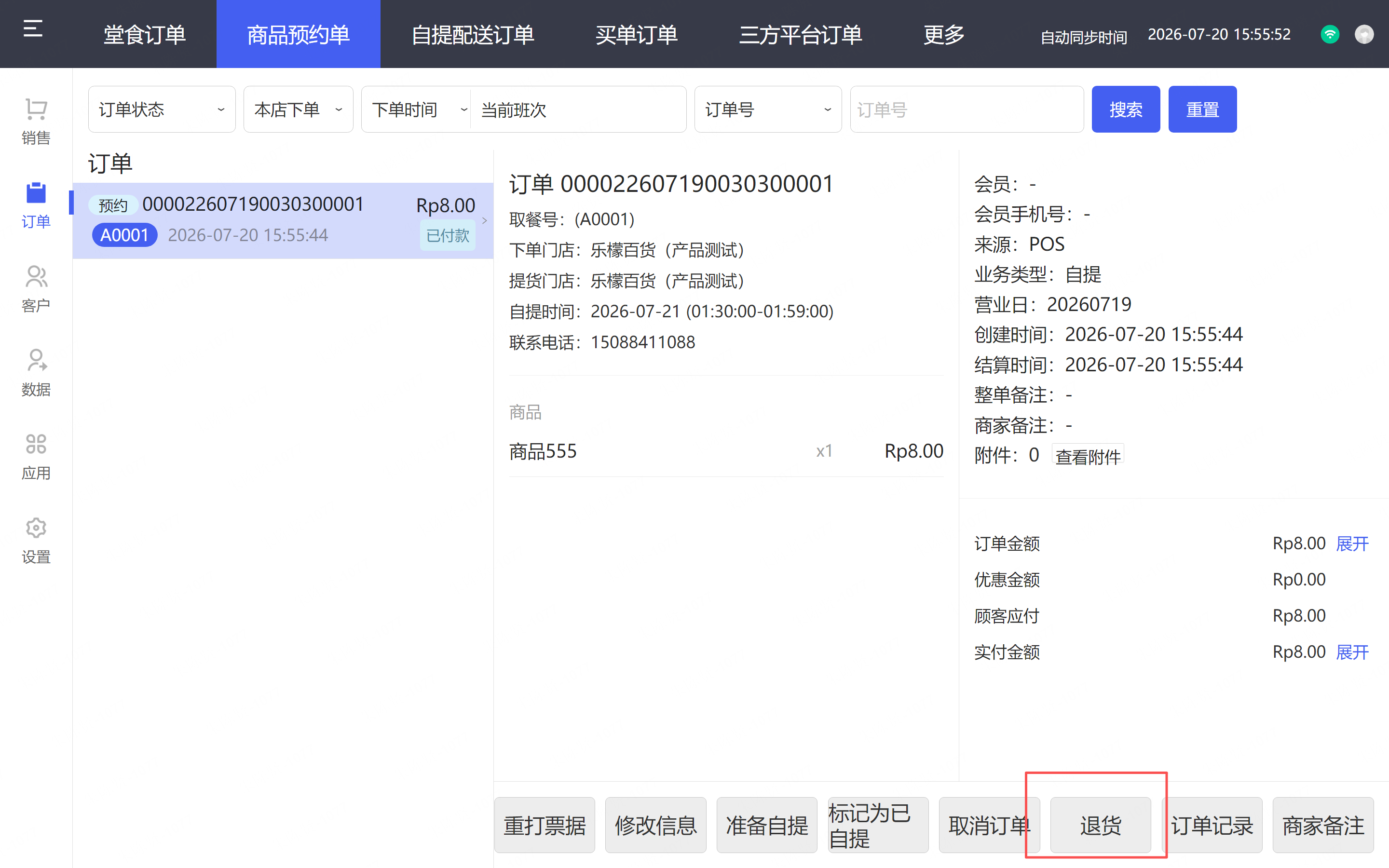Expand the 订单状态 dropdown
1389x868 pixels.
point(162,109)
